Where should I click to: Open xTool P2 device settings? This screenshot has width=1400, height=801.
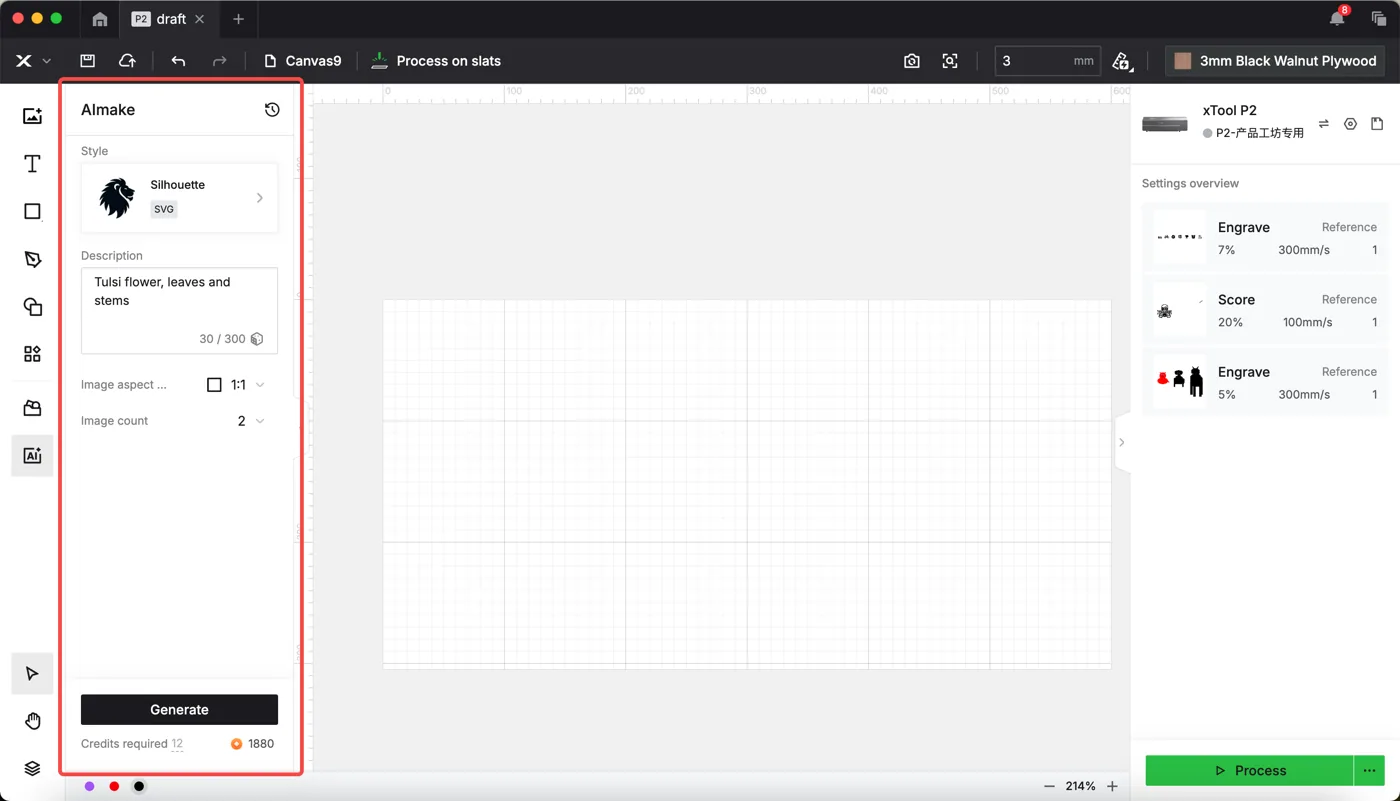click(1350, 124)
